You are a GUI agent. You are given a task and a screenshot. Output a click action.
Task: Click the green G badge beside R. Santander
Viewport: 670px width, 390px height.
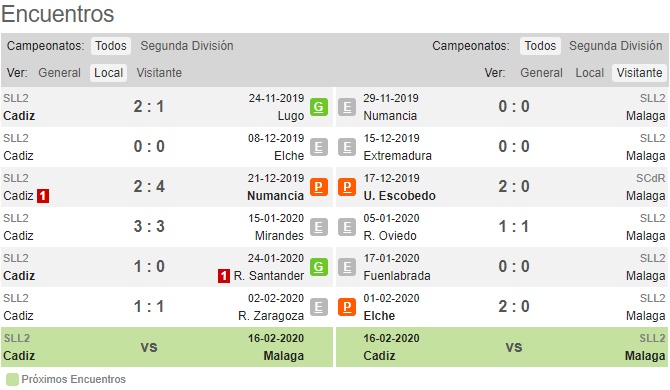319,267
